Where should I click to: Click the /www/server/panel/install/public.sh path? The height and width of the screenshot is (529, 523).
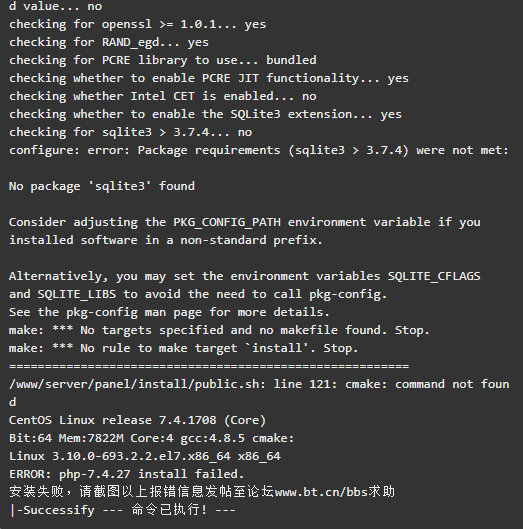[x=134, y=384]
